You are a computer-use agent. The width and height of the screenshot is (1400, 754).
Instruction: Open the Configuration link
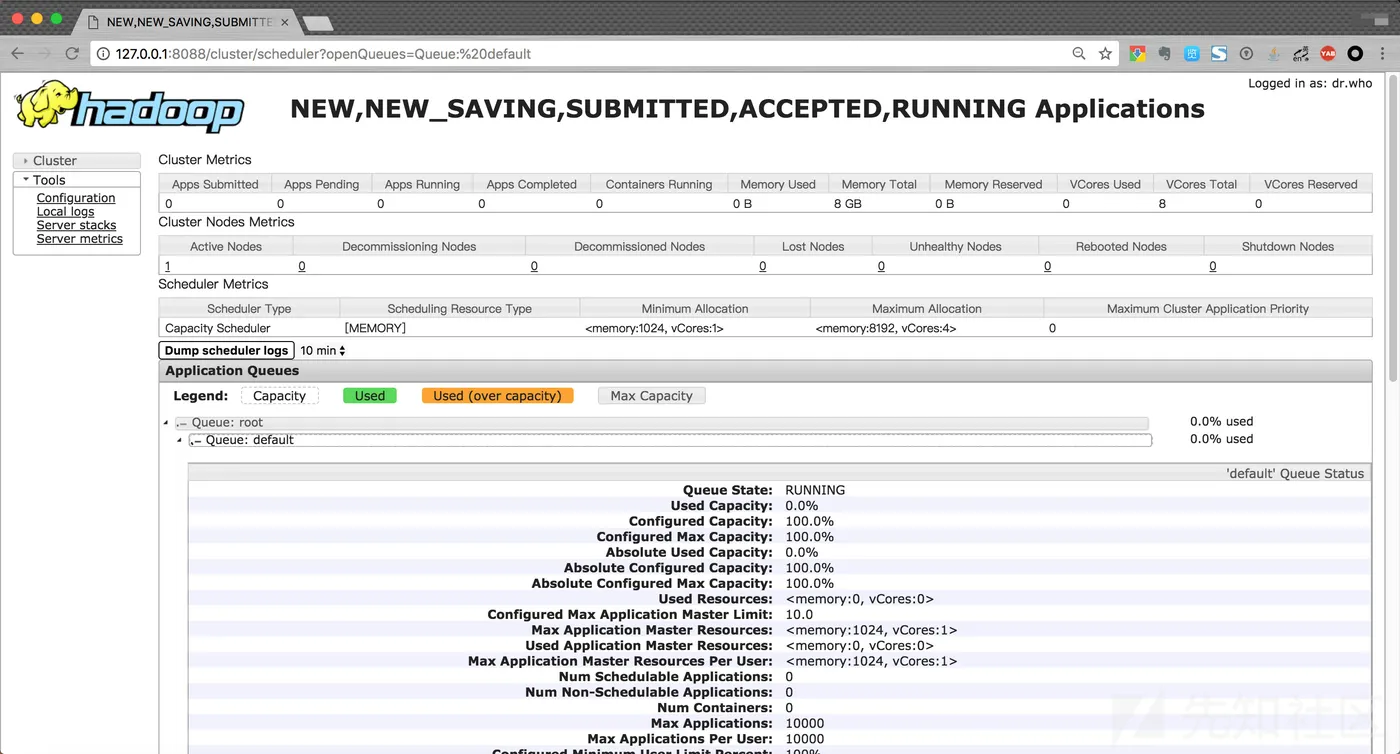pos(76,198)
